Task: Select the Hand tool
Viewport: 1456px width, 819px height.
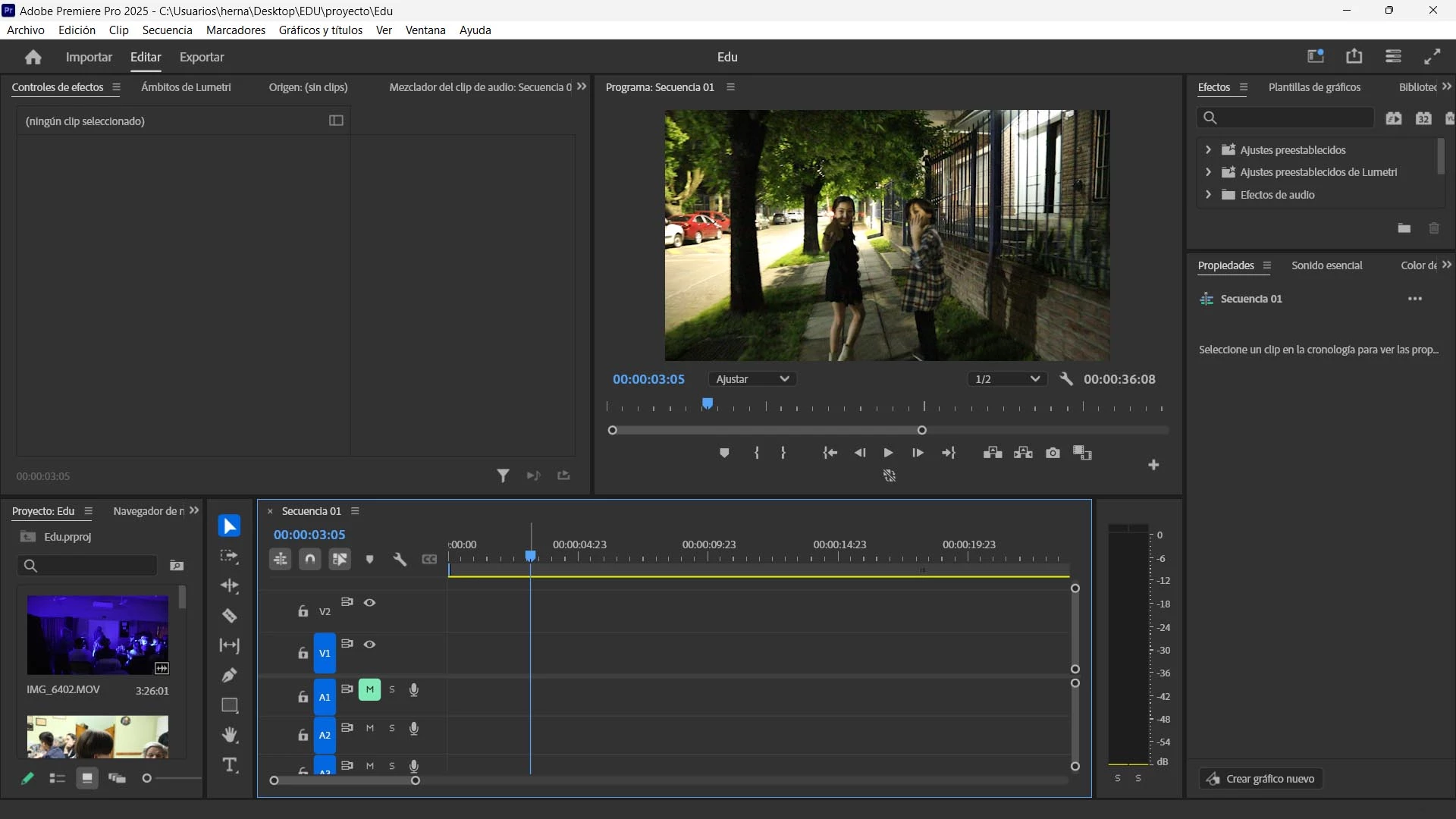Action: click(229, 735)
